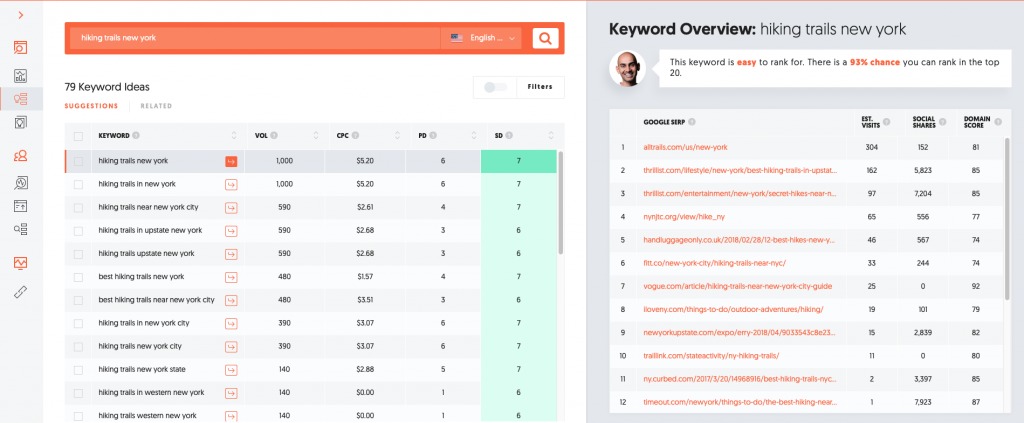Open the English language dropdown

482,38
